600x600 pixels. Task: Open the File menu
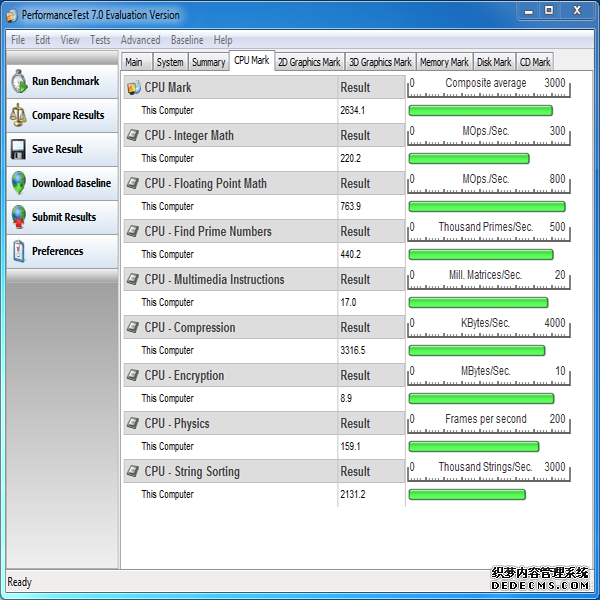18,40
